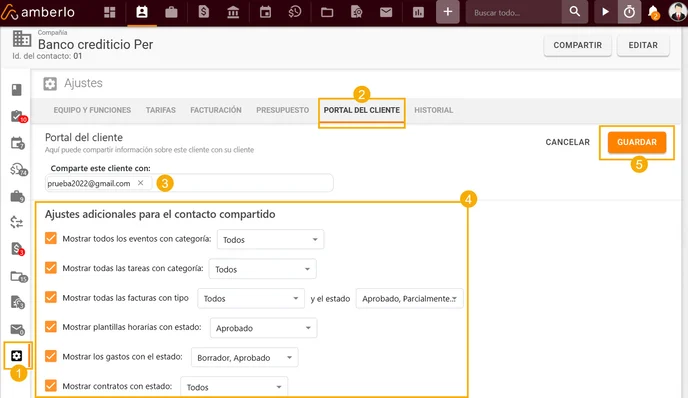
Task: Open the time entries dollar-clock sidebar icon
Action: click(18, 169)
